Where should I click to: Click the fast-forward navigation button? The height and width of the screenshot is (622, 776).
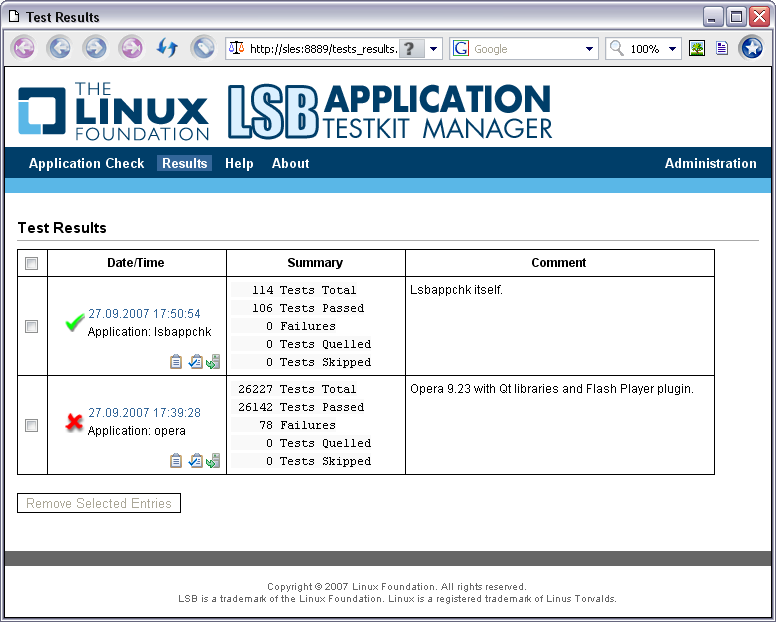[x=132, y=48]
